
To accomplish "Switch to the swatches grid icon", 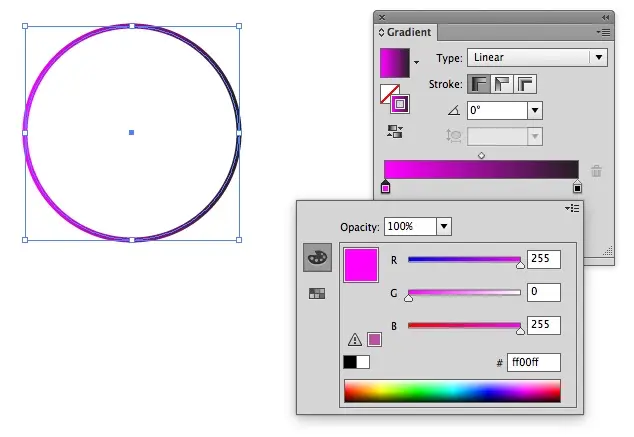I will [x=317, y=294].
